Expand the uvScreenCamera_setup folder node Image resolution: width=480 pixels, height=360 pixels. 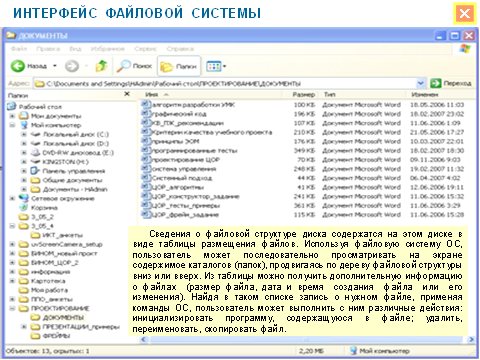(x=12, y=244)
